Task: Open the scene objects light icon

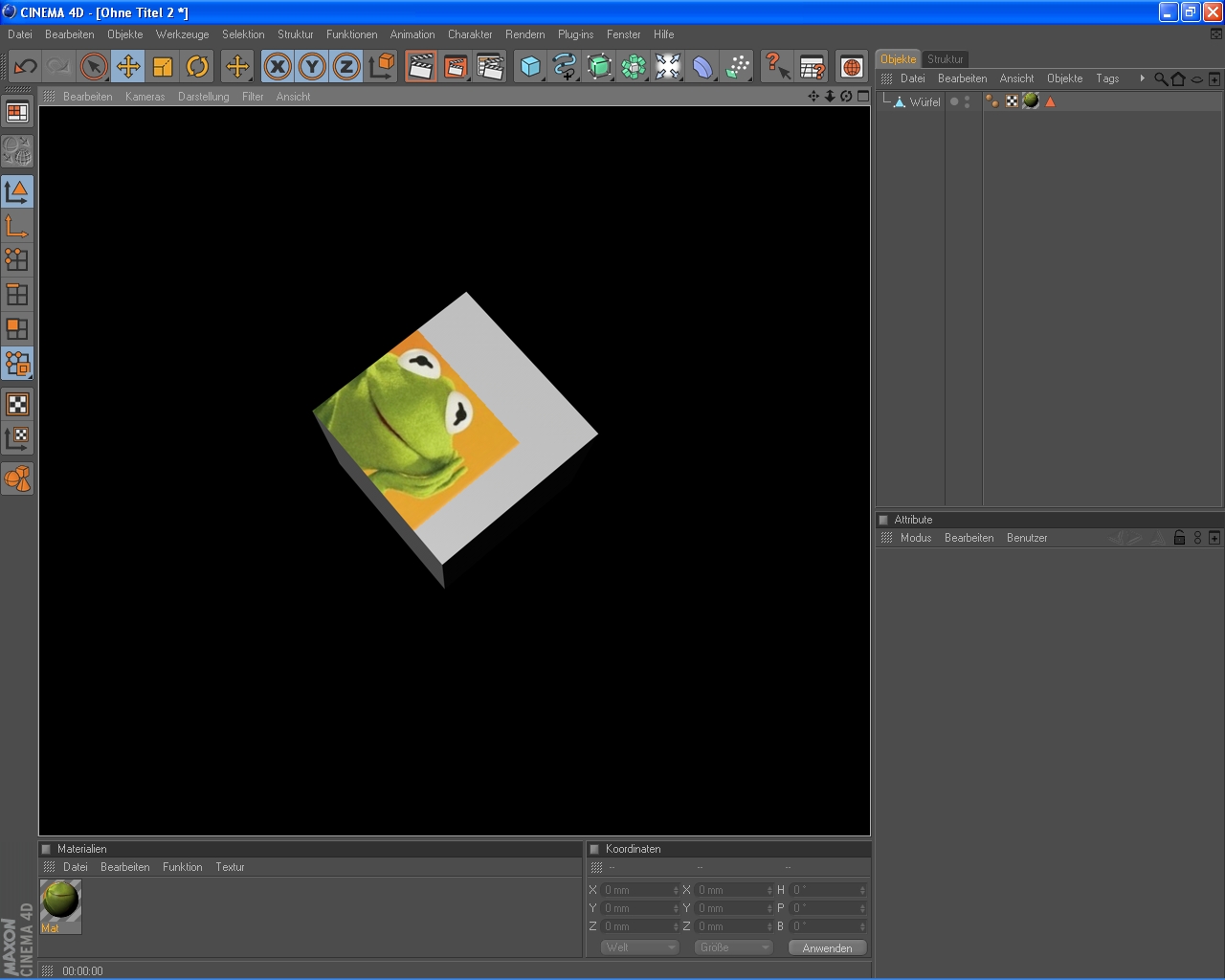Action: click(668, 67)
